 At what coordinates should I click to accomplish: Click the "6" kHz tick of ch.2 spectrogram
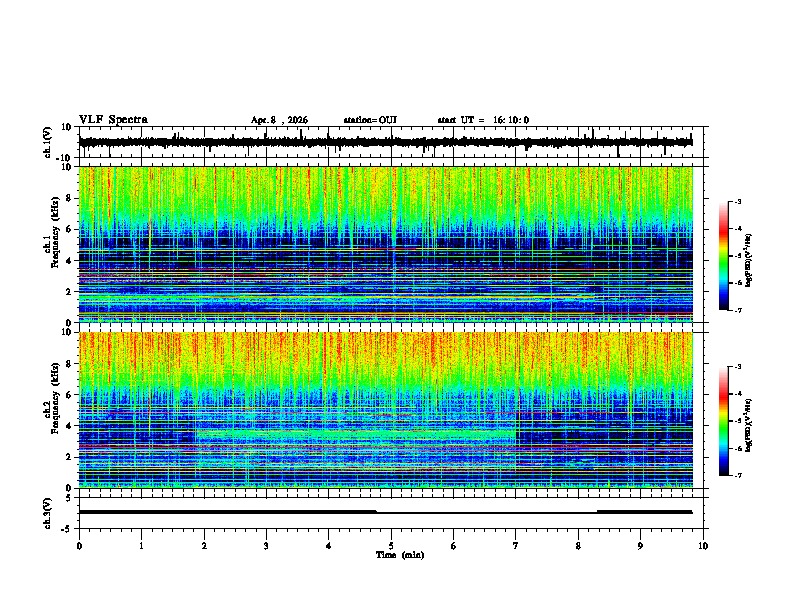point(69,395)
